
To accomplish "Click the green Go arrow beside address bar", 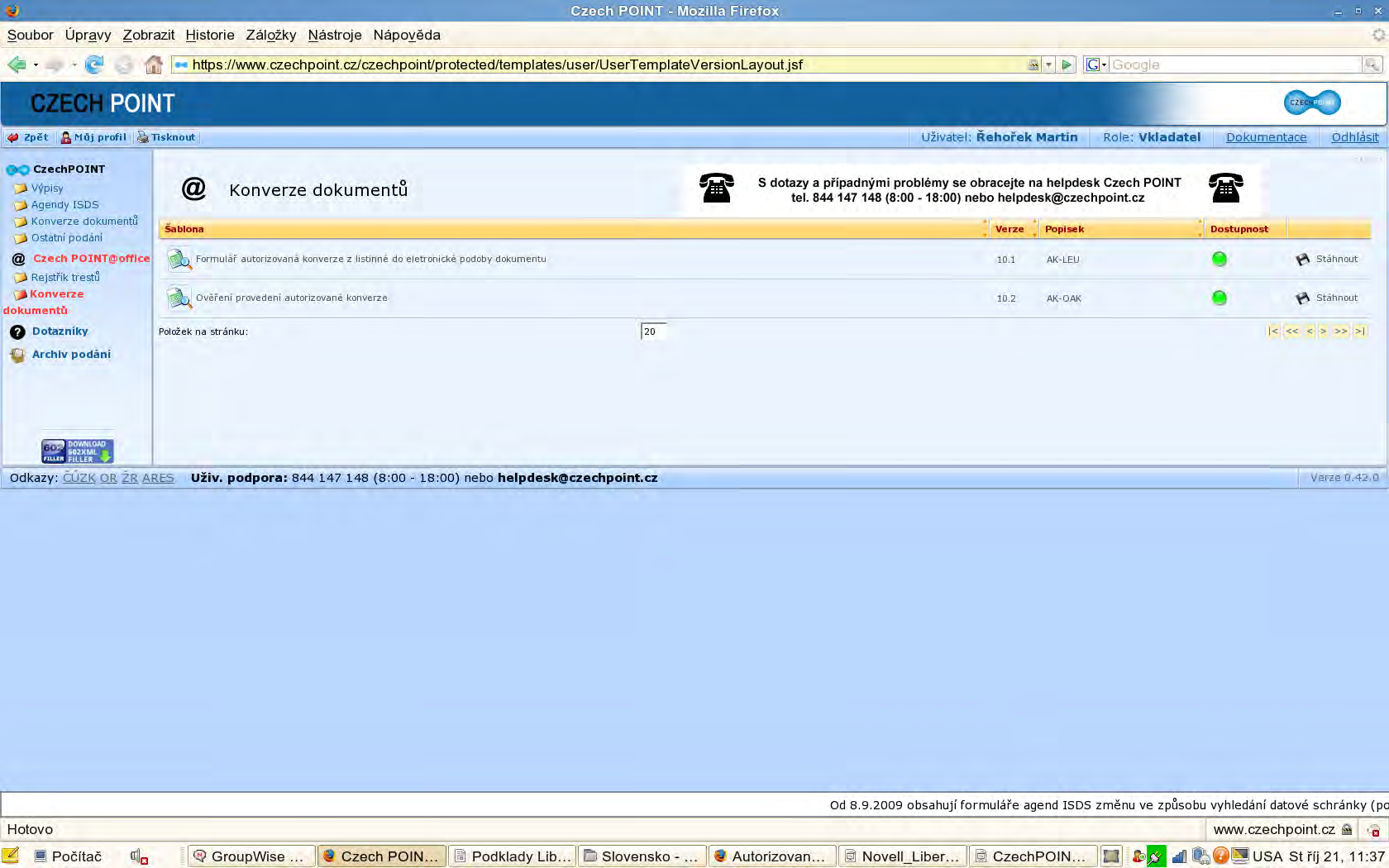I will click(1067, 64).
